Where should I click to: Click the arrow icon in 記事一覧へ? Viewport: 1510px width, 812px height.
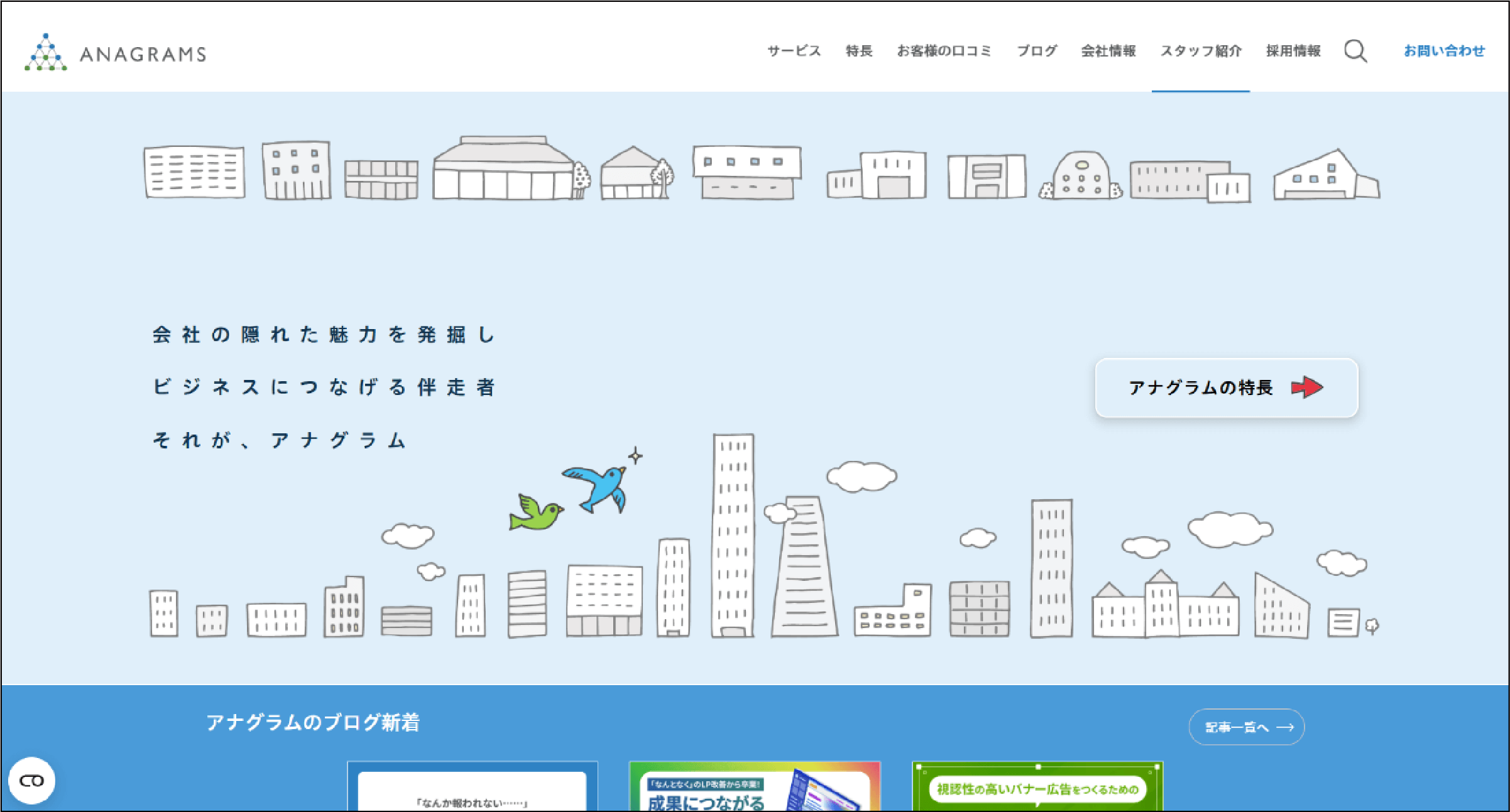1286,727
